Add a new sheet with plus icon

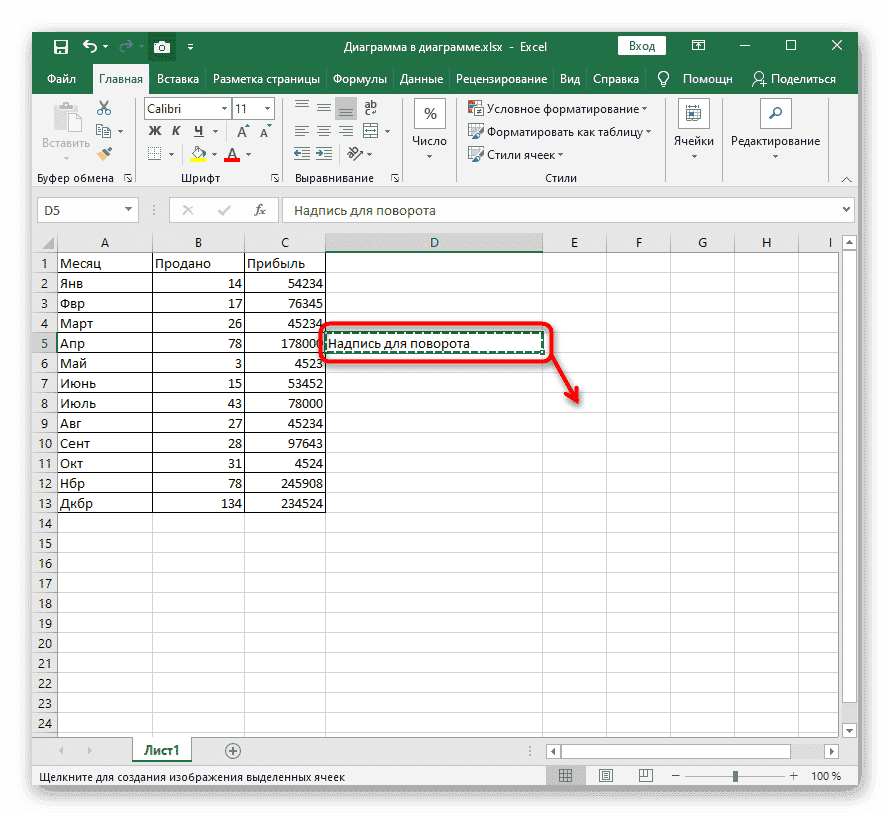233,750
